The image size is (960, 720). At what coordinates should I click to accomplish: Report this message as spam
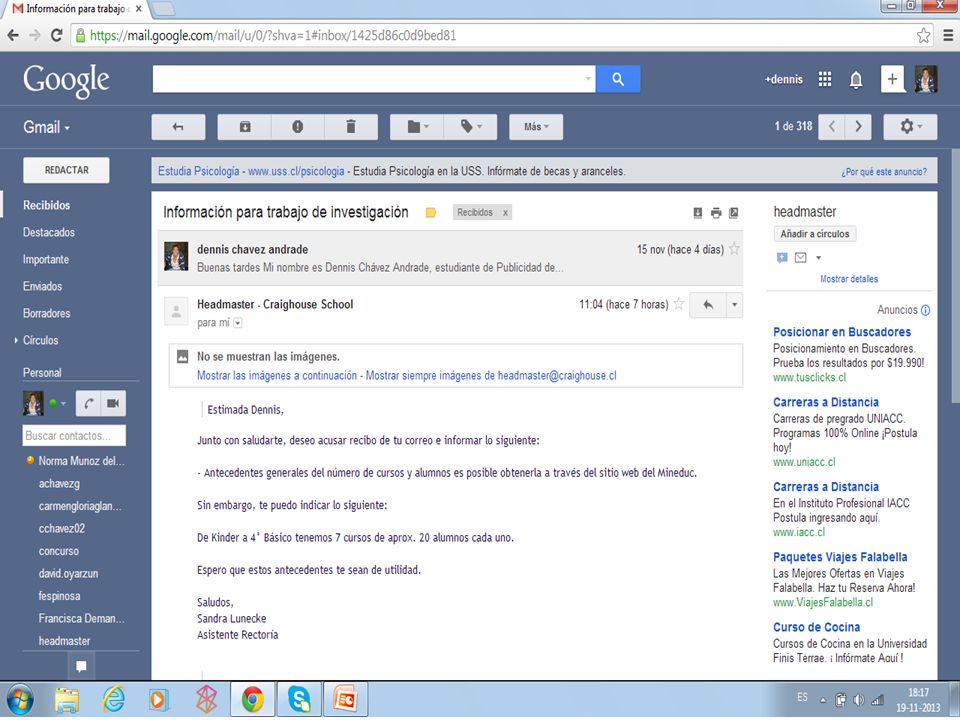tap(298, 127)
